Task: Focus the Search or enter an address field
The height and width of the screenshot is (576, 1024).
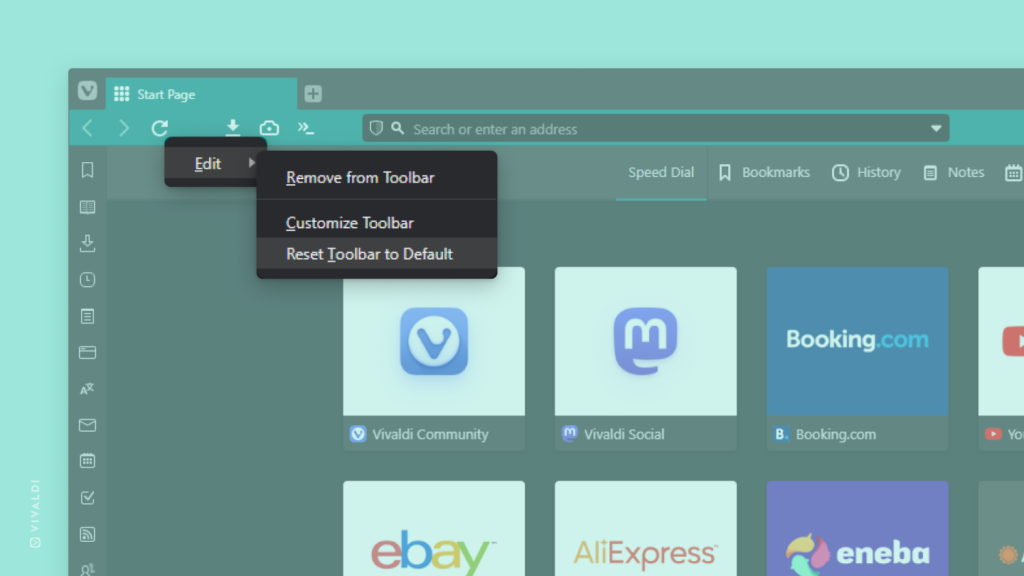Action: (x=656, y=129)
